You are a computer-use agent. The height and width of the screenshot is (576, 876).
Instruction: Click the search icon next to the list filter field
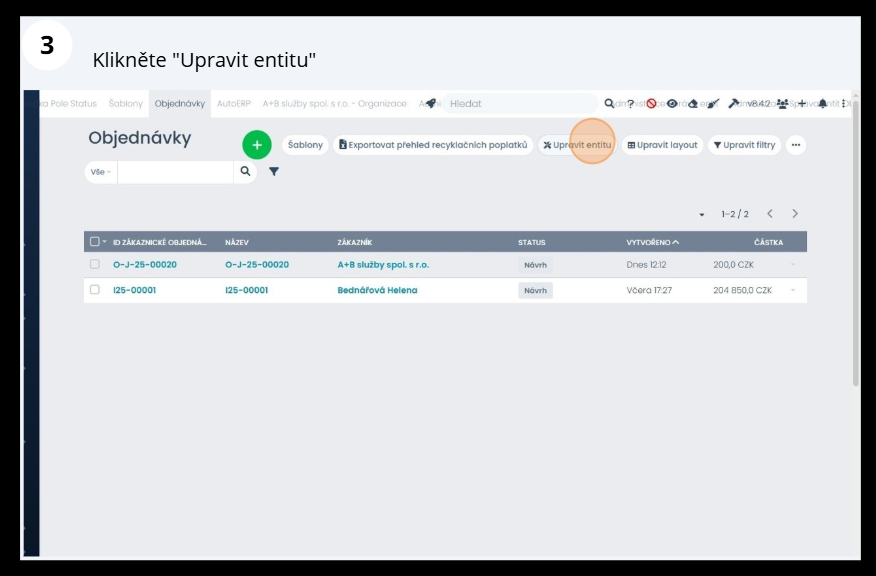coord(245,172)
